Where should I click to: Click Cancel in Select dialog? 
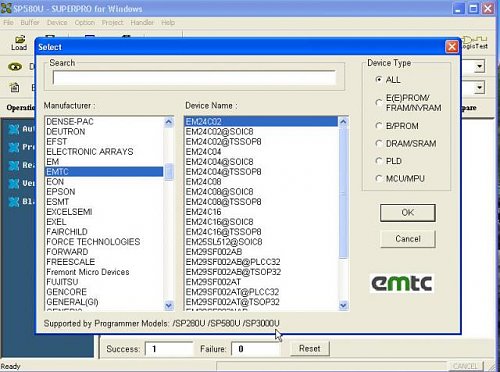(408, 239)
